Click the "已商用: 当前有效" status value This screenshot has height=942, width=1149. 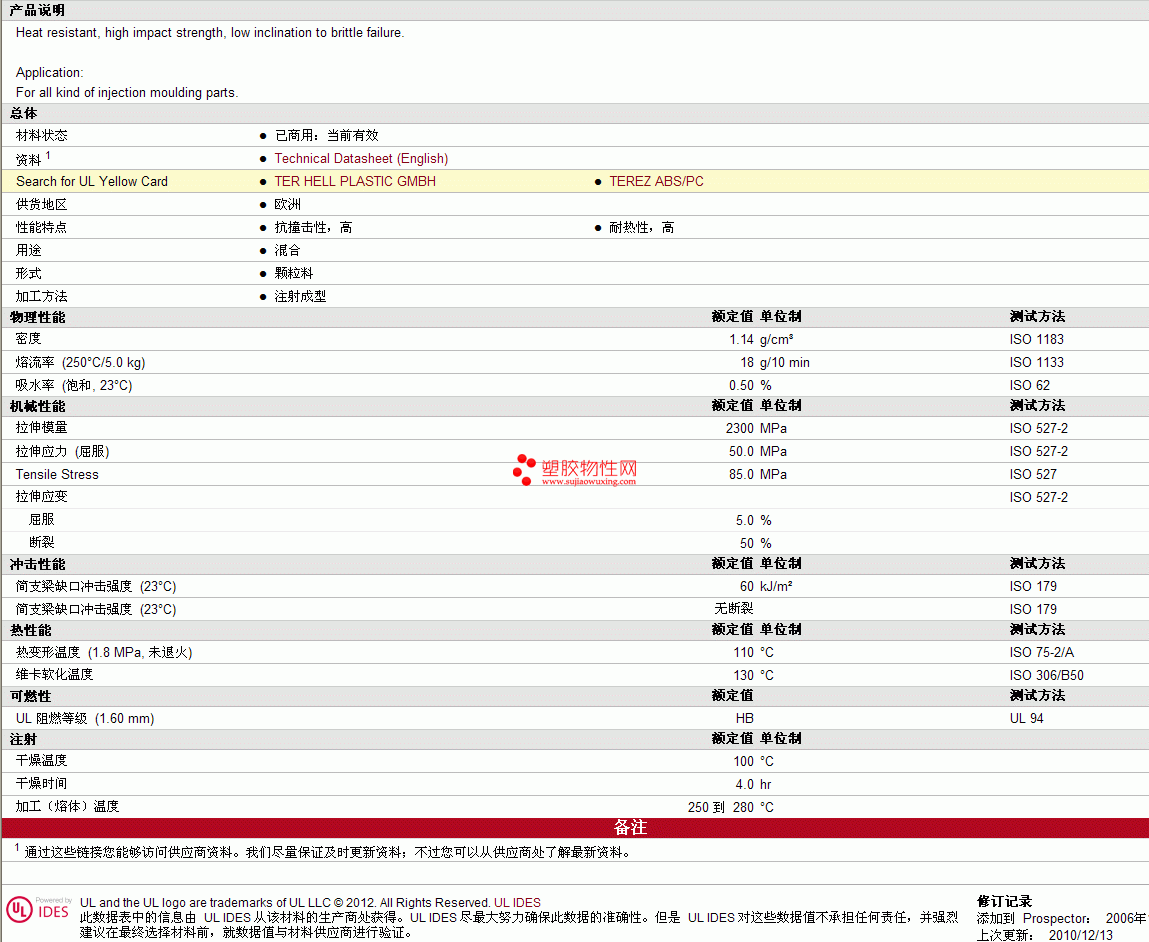tap(327, 136)
